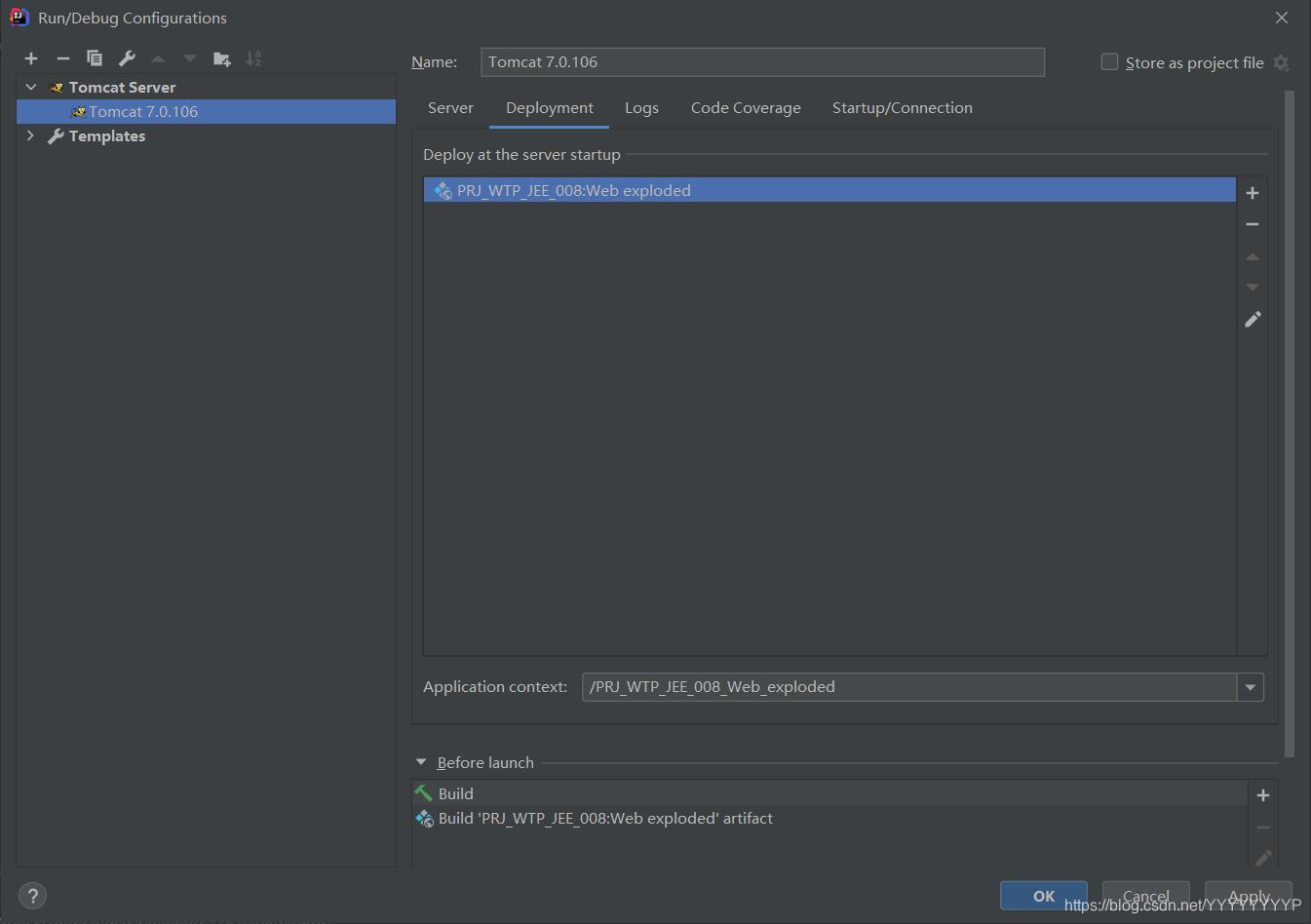The height and width of the screenshot is (924, 1311).
Task: Click the IntelliJ logo in title bar
Action: point(19,17)
